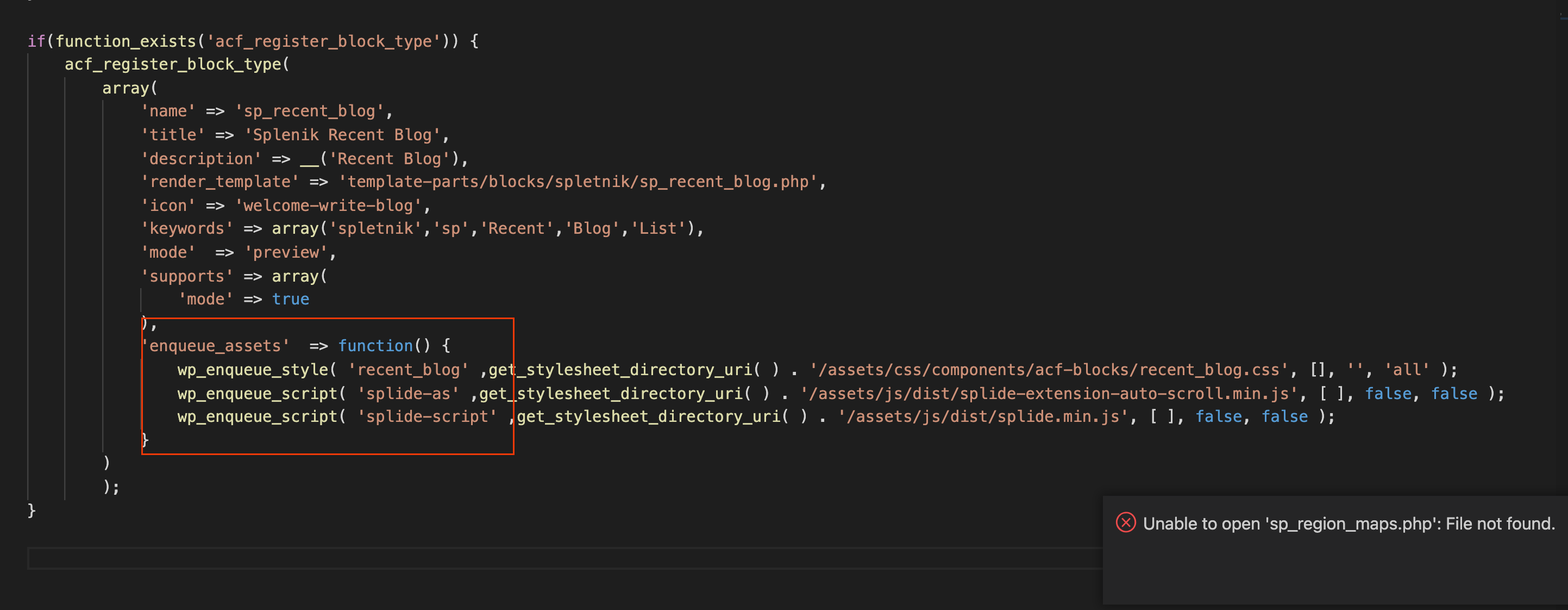The image size is (1568, 610).
Task: Click the 'sp_recent_blog' name value
Action: (310, 111)
